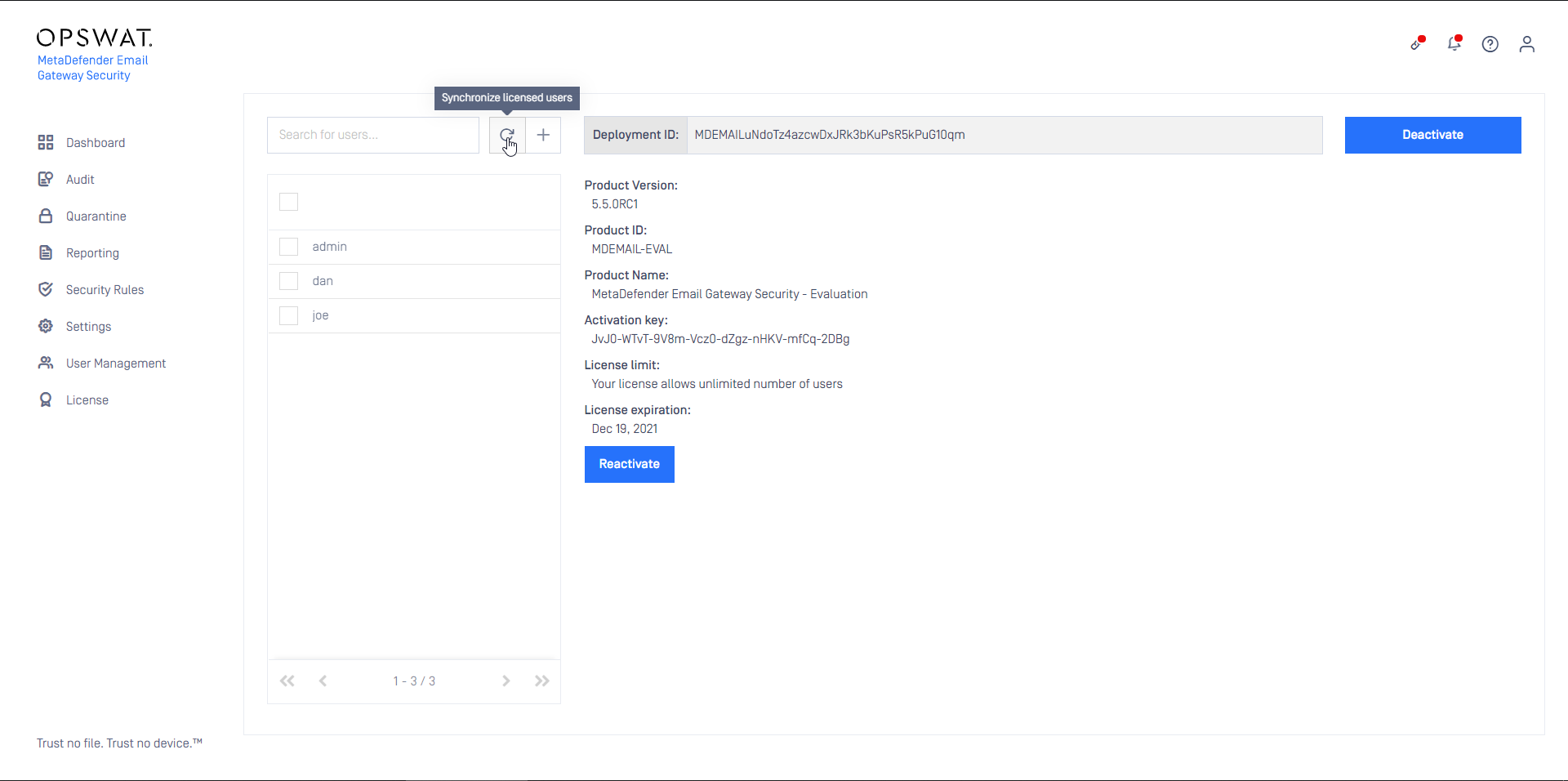Click the Reactivate button
The image size is (1568, 781).
click(x=629, y=464)
